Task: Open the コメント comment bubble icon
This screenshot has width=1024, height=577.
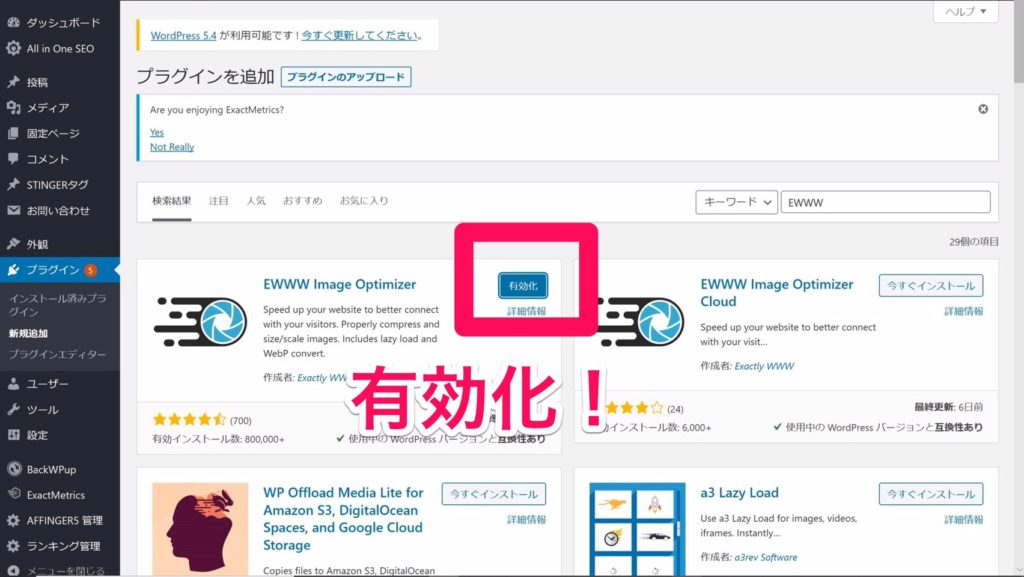Action: 13,159
